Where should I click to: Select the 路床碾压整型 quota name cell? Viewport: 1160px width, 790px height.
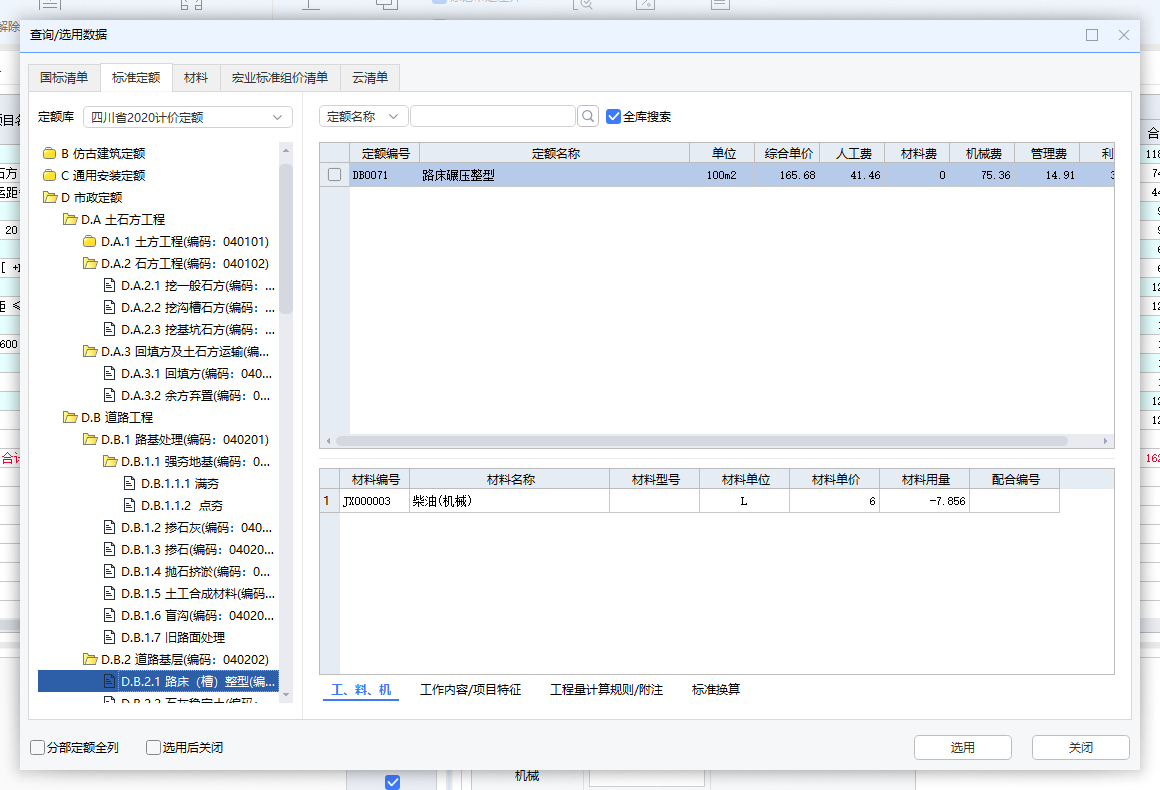(555, 175)
